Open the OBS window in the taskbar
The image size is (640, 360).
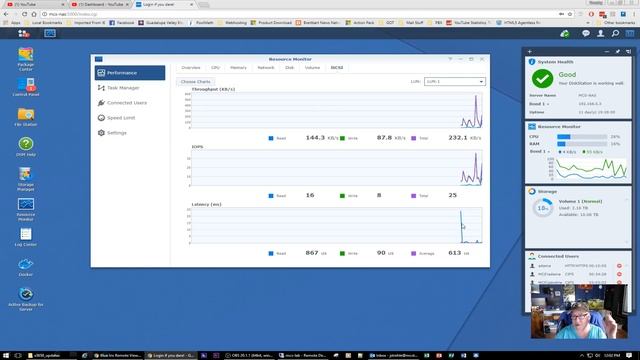point(249,356)
